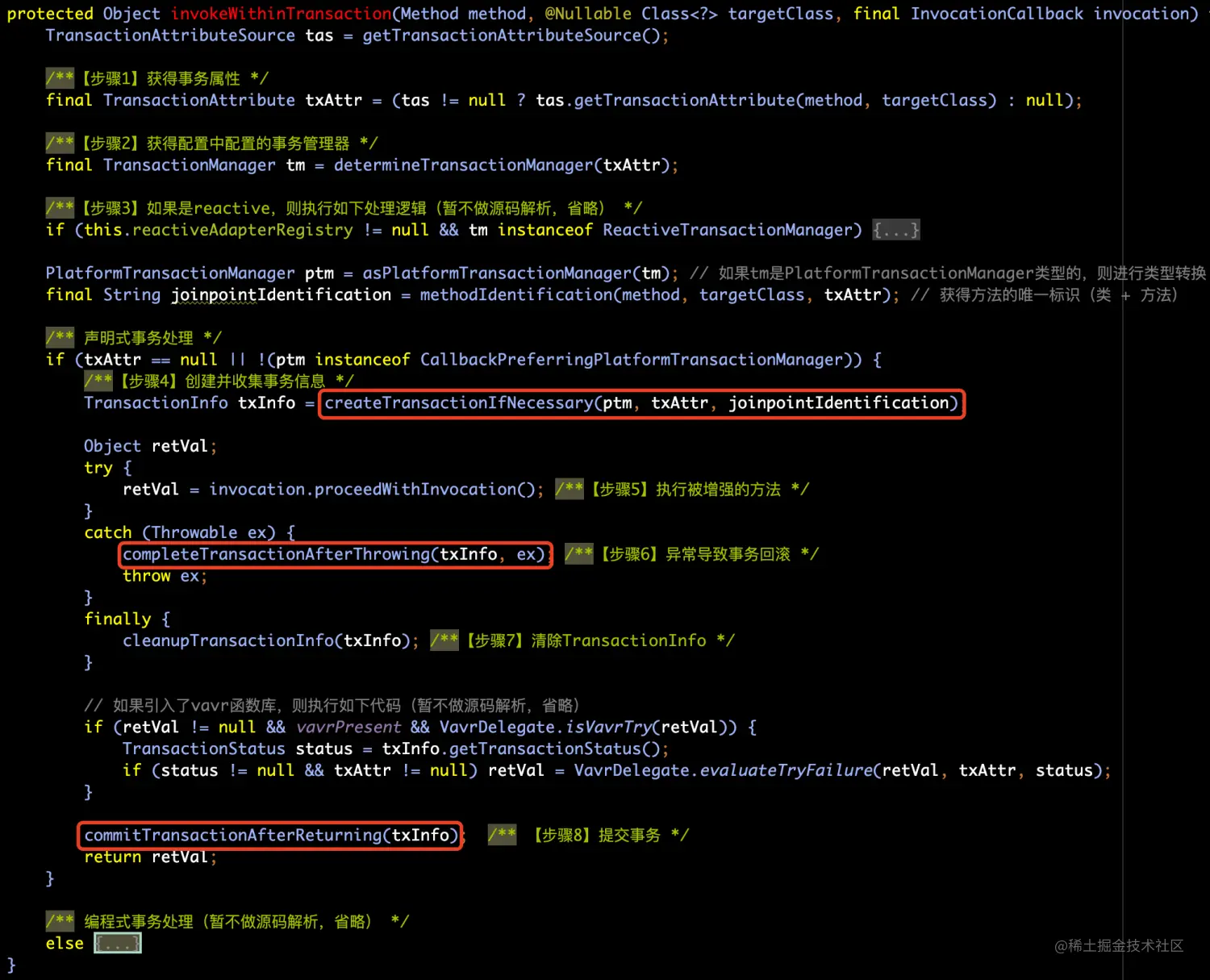Click the 步骤4 创建并收集事务信息 comment
Screen dimensions: 1210x980
point(219,382)
